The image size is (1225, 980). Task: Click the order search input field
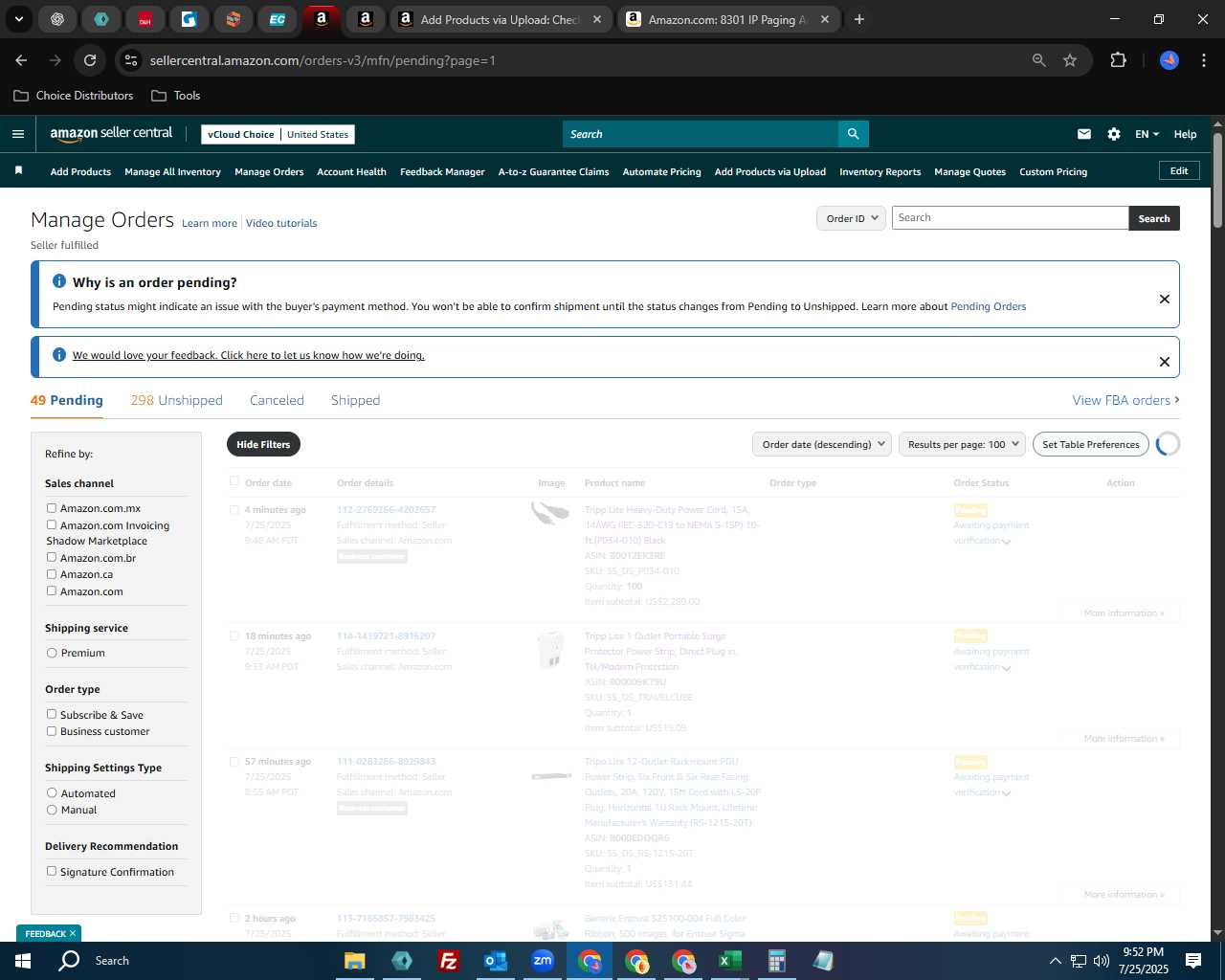(1010, 218)
